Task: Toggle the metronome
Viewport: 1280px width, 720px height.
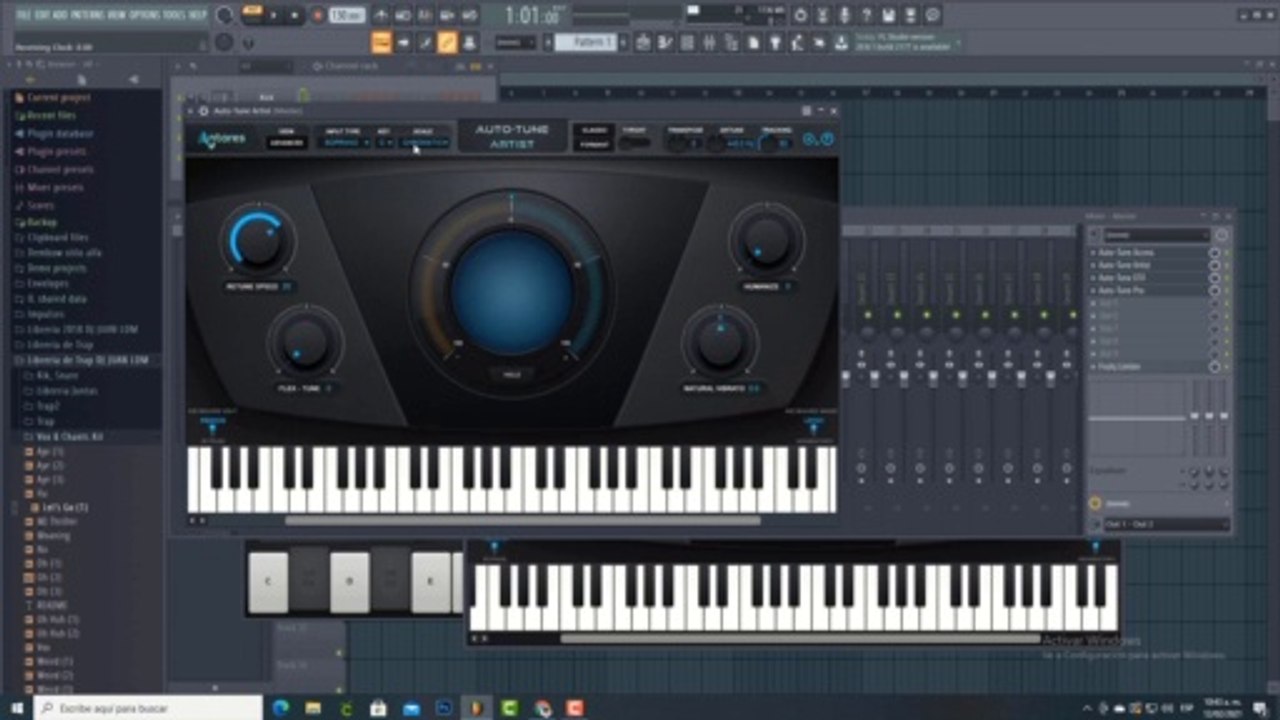Action: pyautogui.click(x=381, y=16)
